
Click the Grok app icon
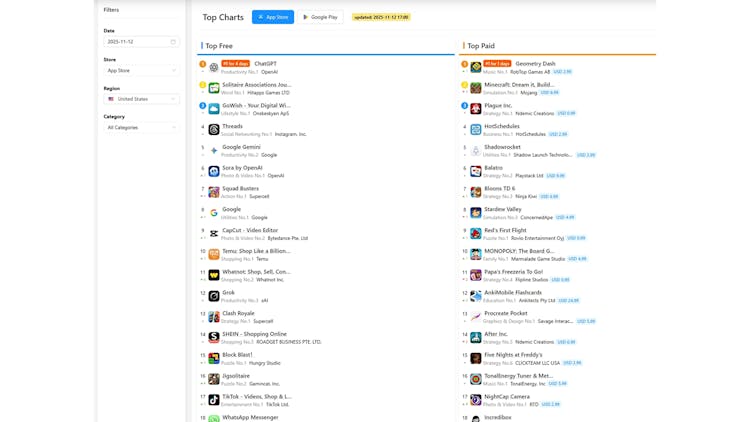(x=214, y=296)
